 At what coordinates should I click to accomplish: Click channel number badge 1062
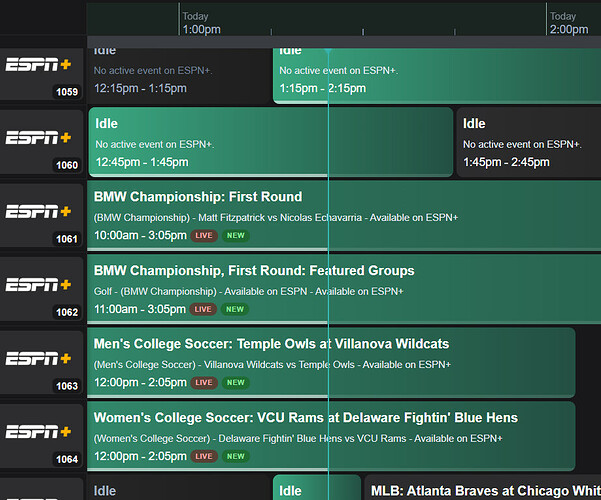pos(67,312)
